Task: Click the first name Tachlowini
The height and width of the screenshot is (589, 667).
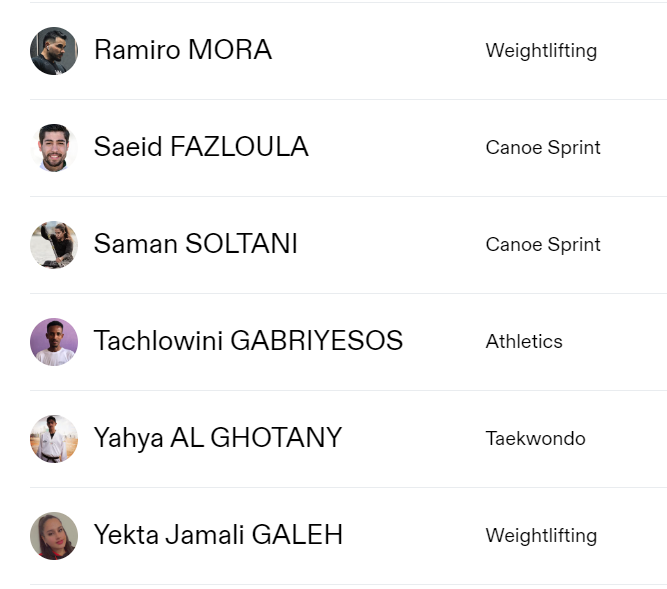Action: point(158,341)
